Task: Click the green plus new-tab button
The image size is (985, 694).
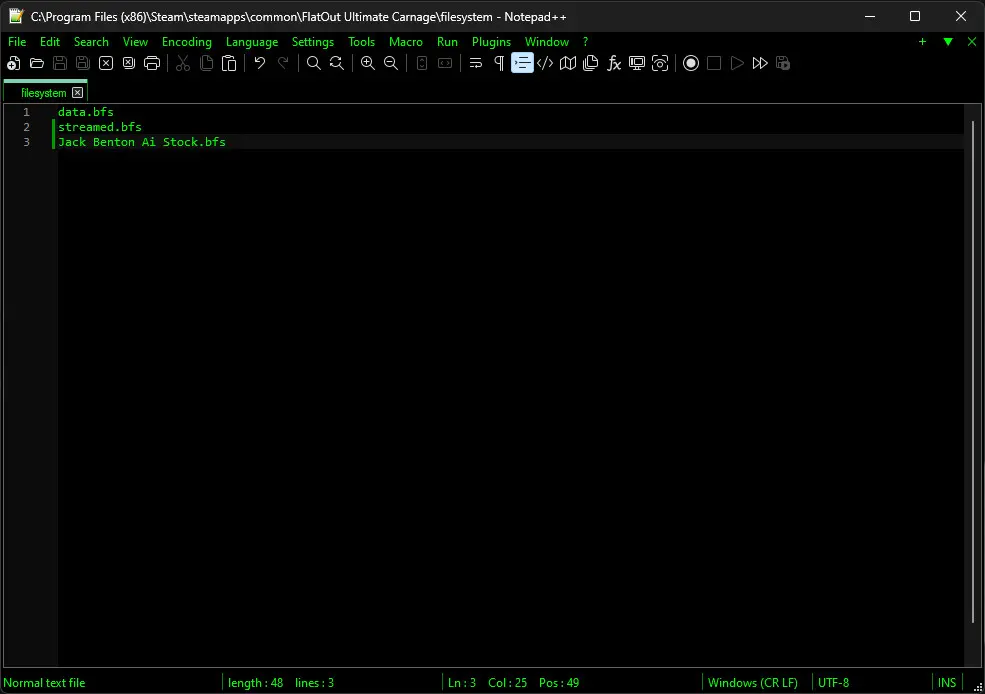Action: tap(922, 41)
